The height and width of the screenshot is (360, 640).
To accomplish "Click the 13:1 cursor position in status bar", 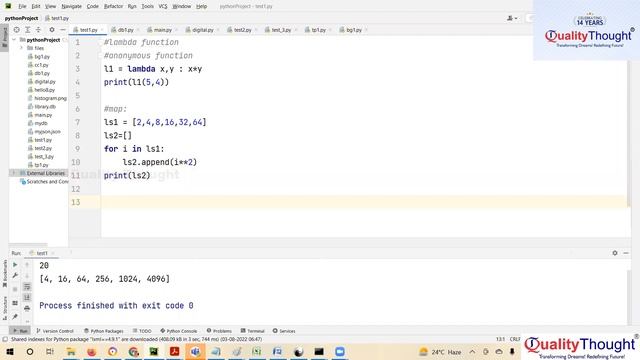I will 500,339.
